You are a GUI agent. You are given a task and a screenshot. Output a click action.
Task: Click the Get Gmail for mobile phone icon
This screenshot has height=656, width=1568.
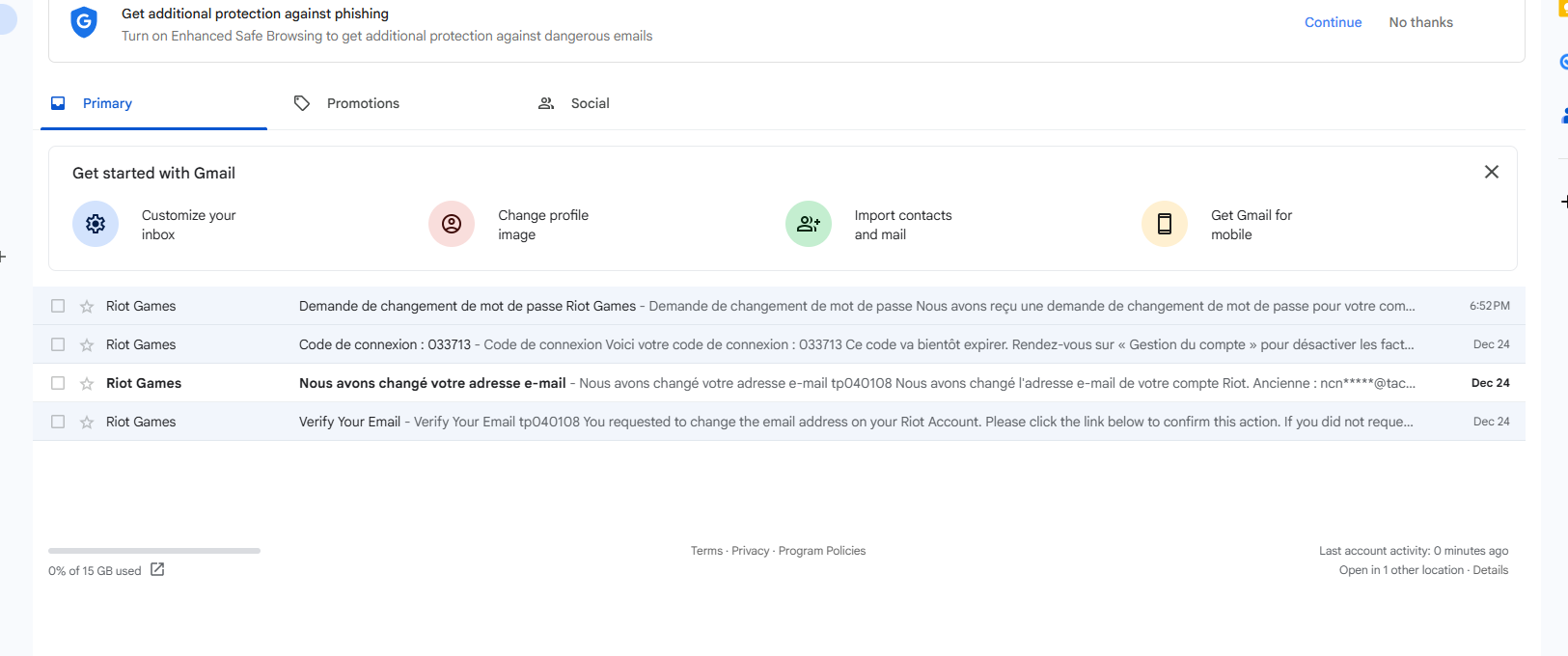click(1165, 224)
